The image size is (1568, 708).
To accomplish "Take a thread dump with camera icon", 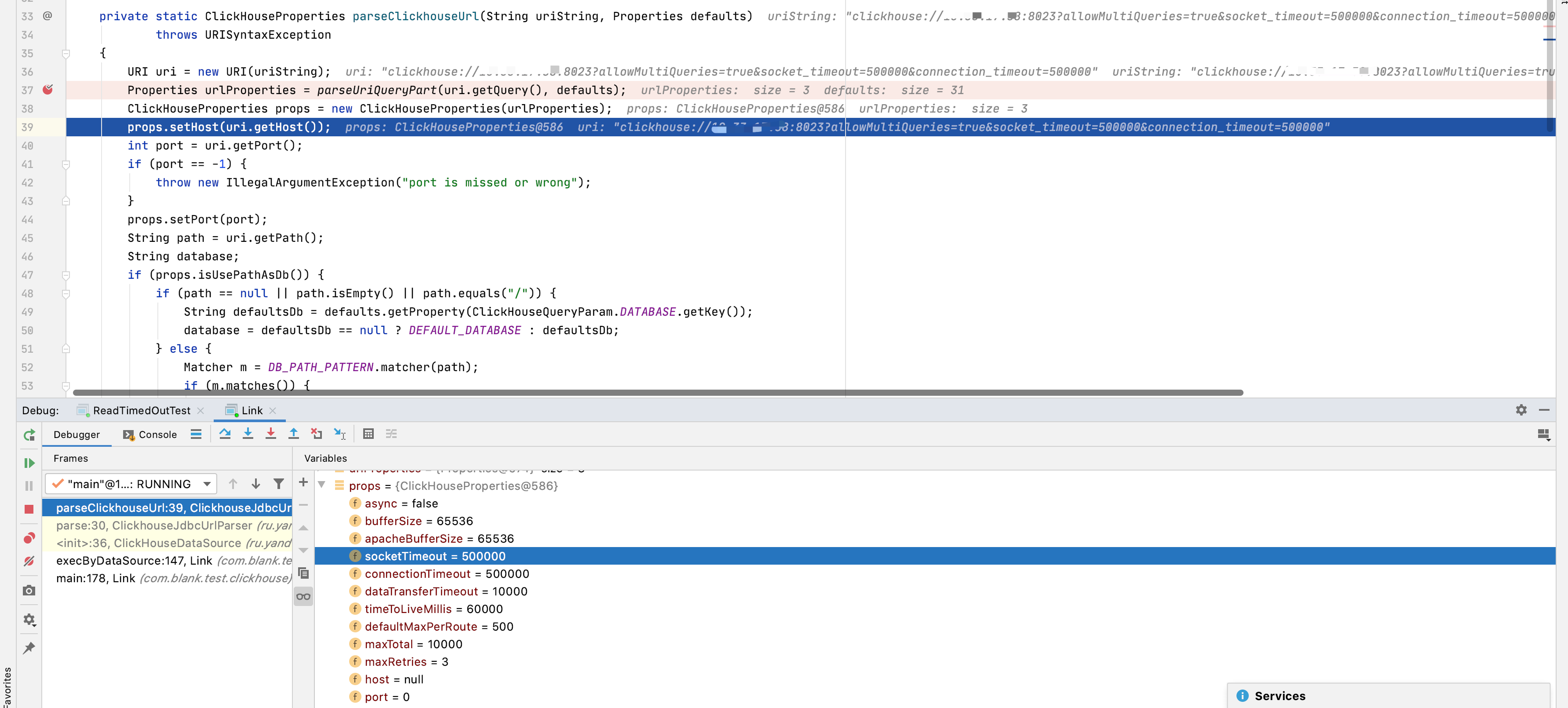I will click(x=29, y=591).
